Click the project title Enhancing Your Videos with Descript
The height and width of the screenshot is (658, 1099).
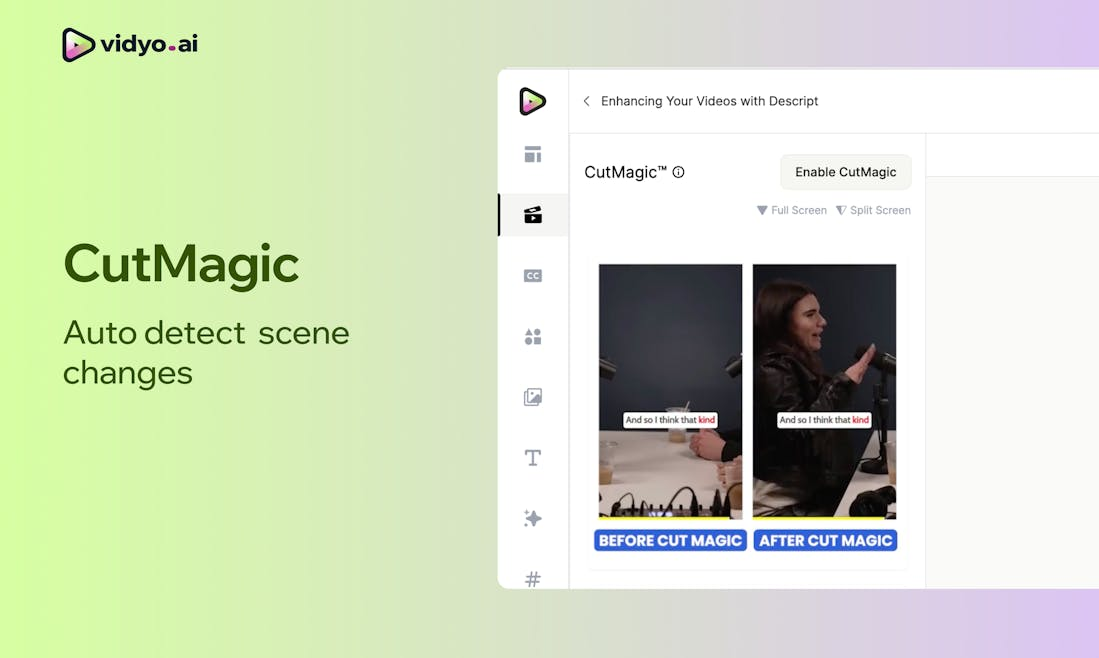pos(709,101)
